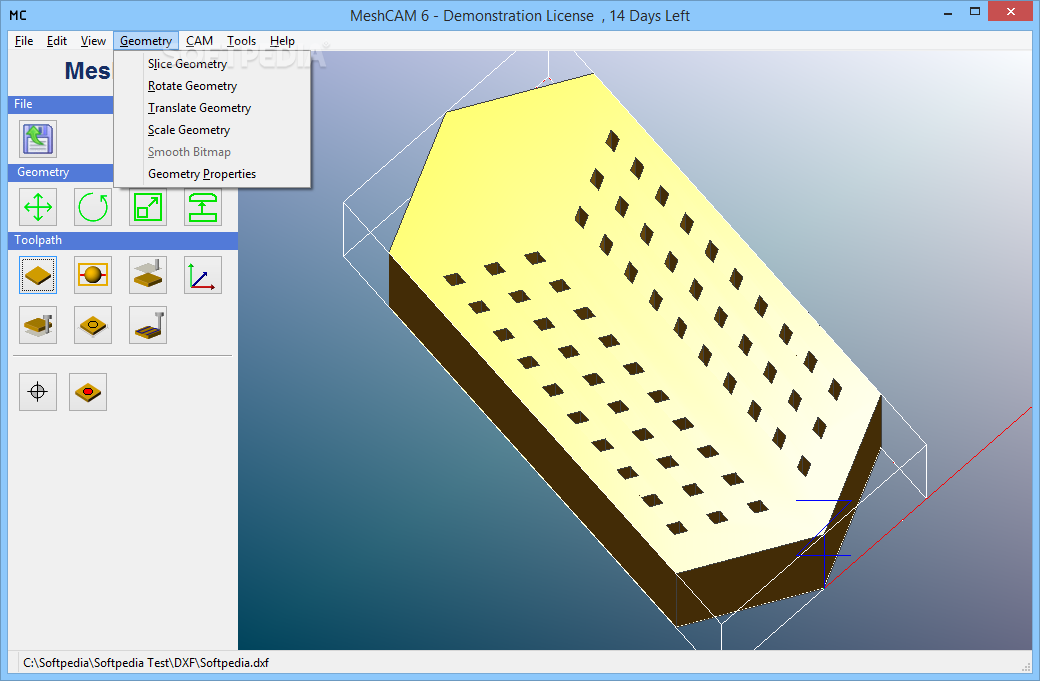This screenshot has width=1040, height=681.
Task: Click the Geometry section header in sidebar
Action: pos(61,172)
